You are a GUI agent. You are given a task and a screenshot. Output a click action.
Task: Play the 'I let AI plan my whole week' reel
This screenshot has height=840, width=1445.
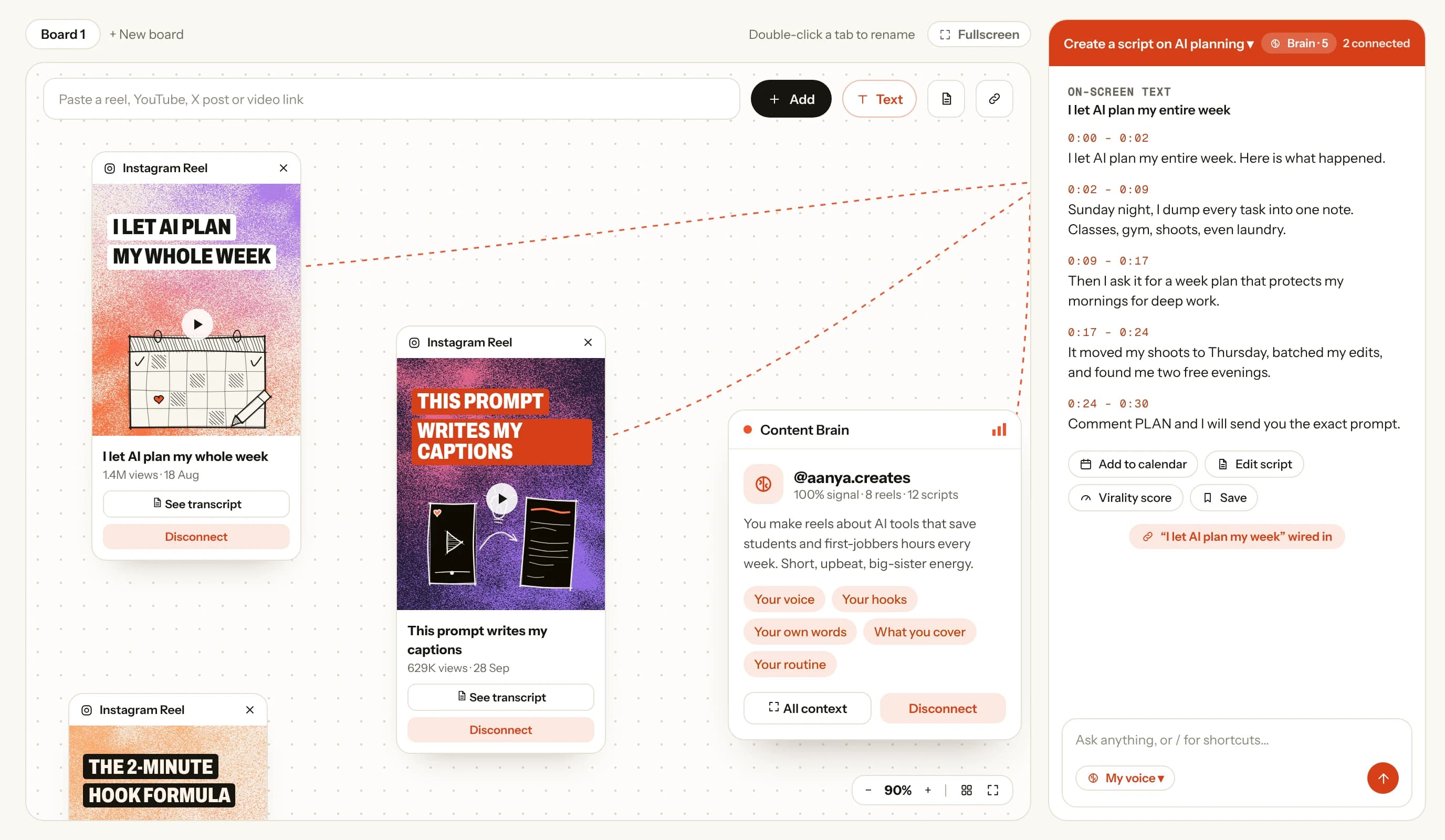click(197, 324)
